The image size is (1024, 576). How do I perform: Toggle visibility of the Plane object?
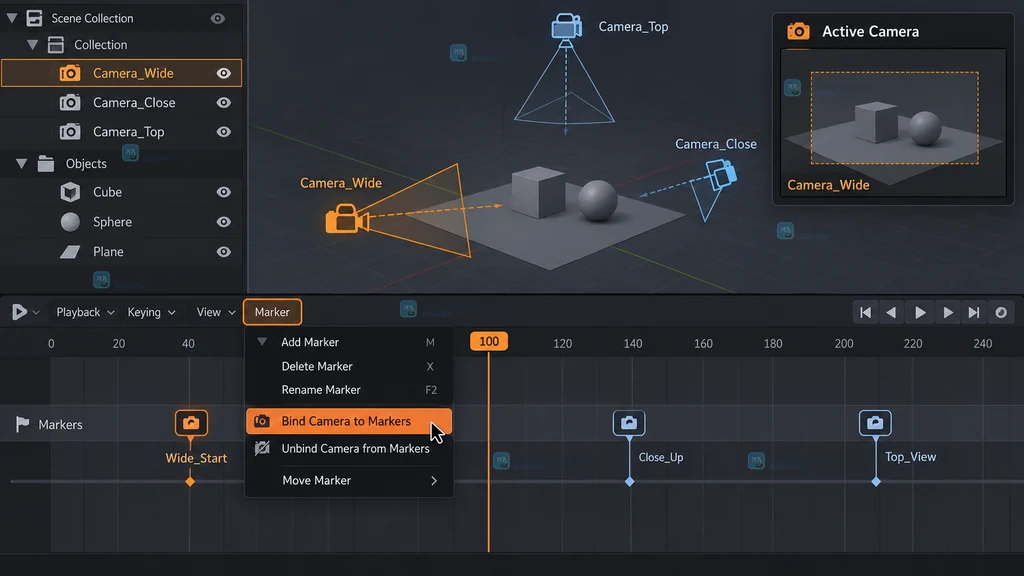coord(223,251)
